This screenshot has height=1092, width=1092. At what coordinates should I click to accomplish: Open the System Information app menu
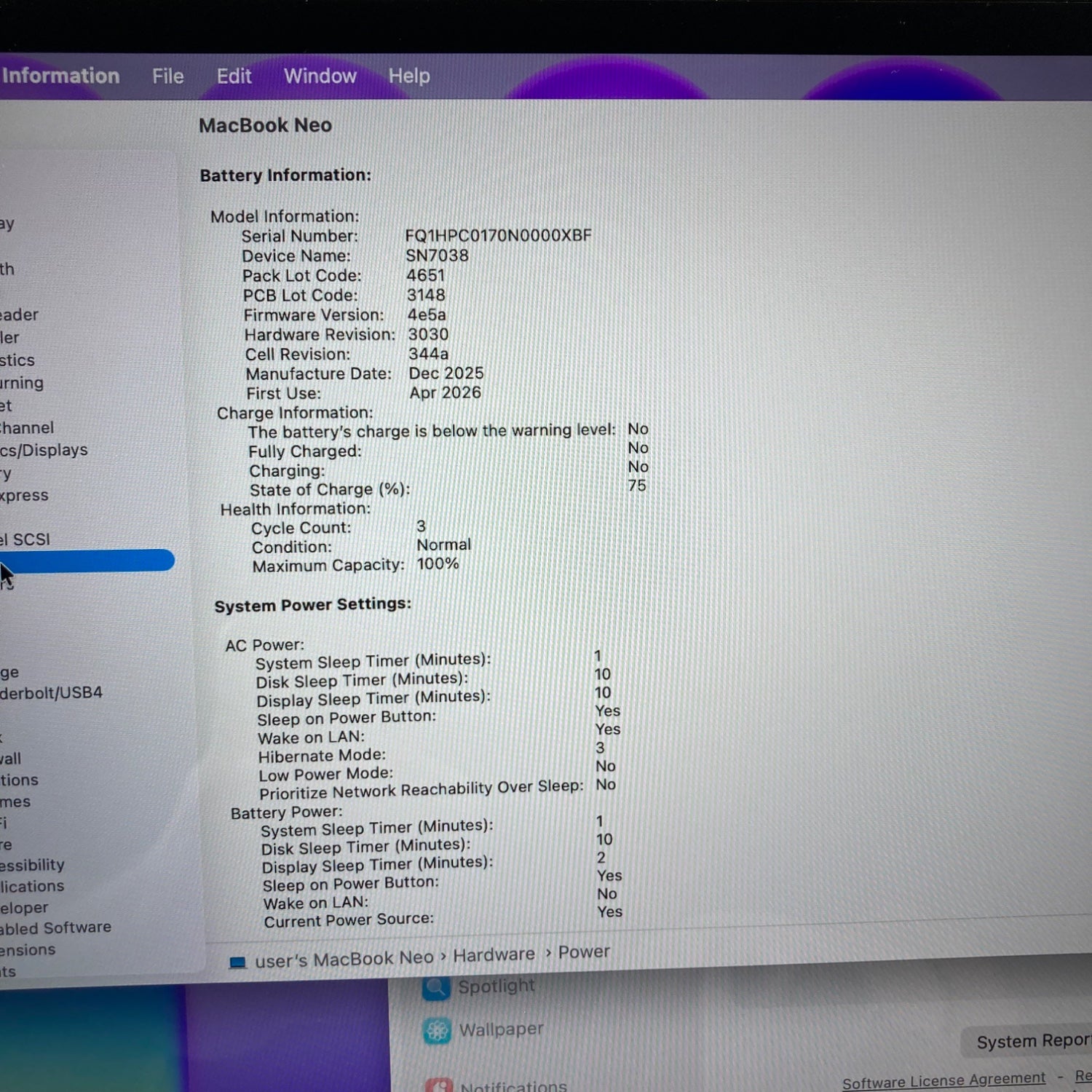pos(60,76)
